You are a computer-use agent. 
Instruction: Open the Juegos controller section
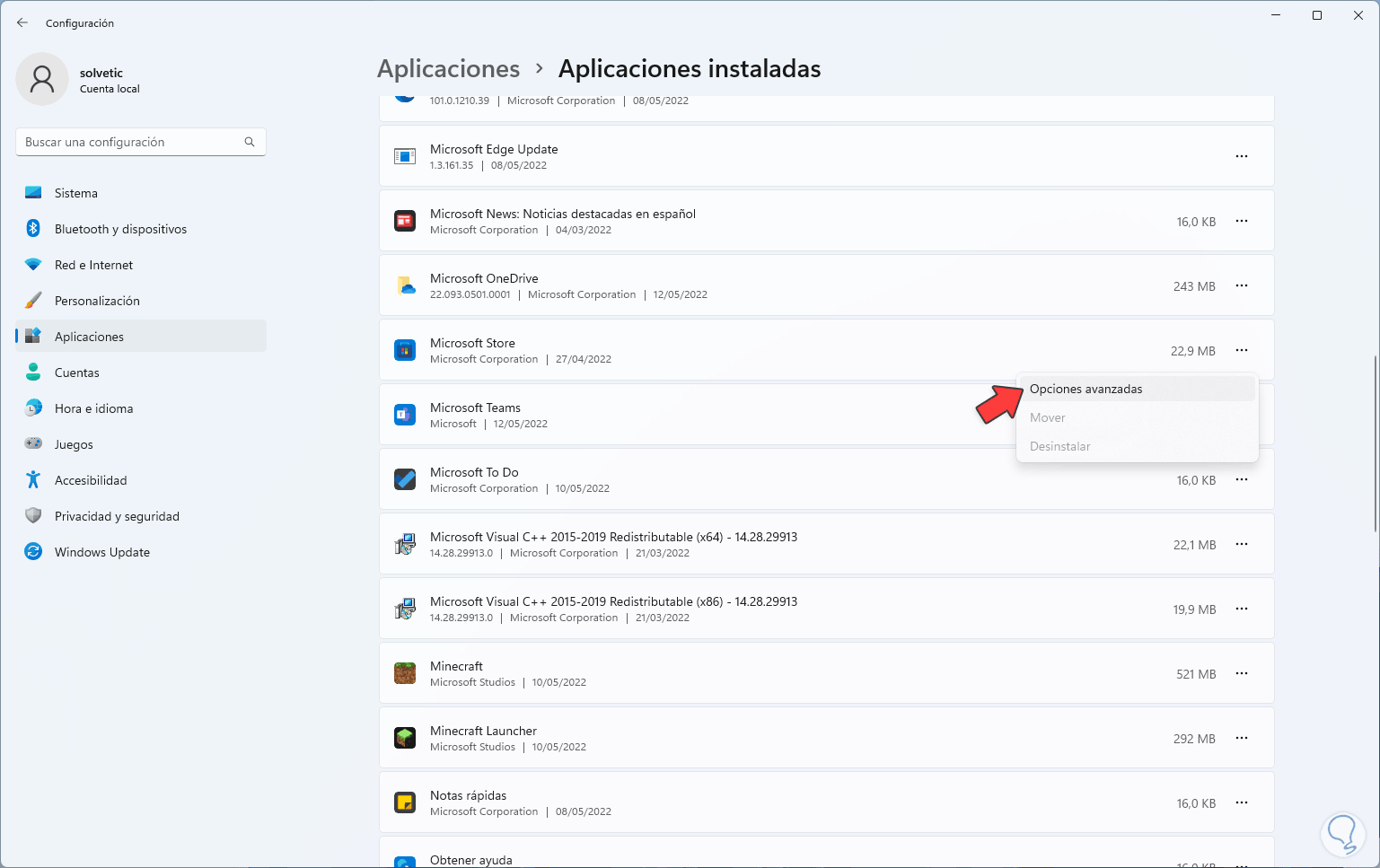click(x=74, y=444)
